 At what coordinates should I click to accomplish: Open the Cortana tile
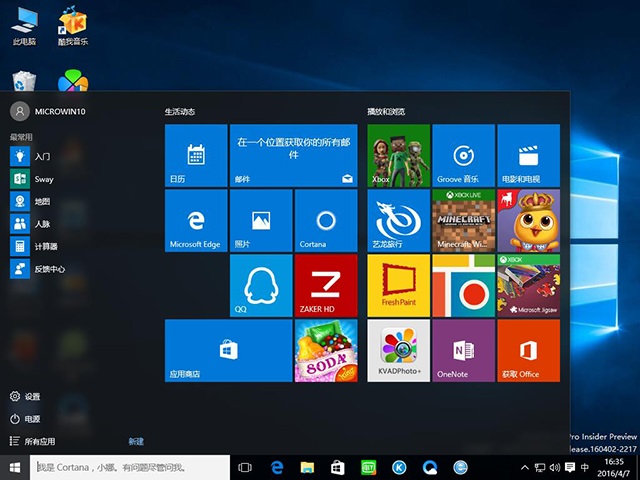(325, 220)
